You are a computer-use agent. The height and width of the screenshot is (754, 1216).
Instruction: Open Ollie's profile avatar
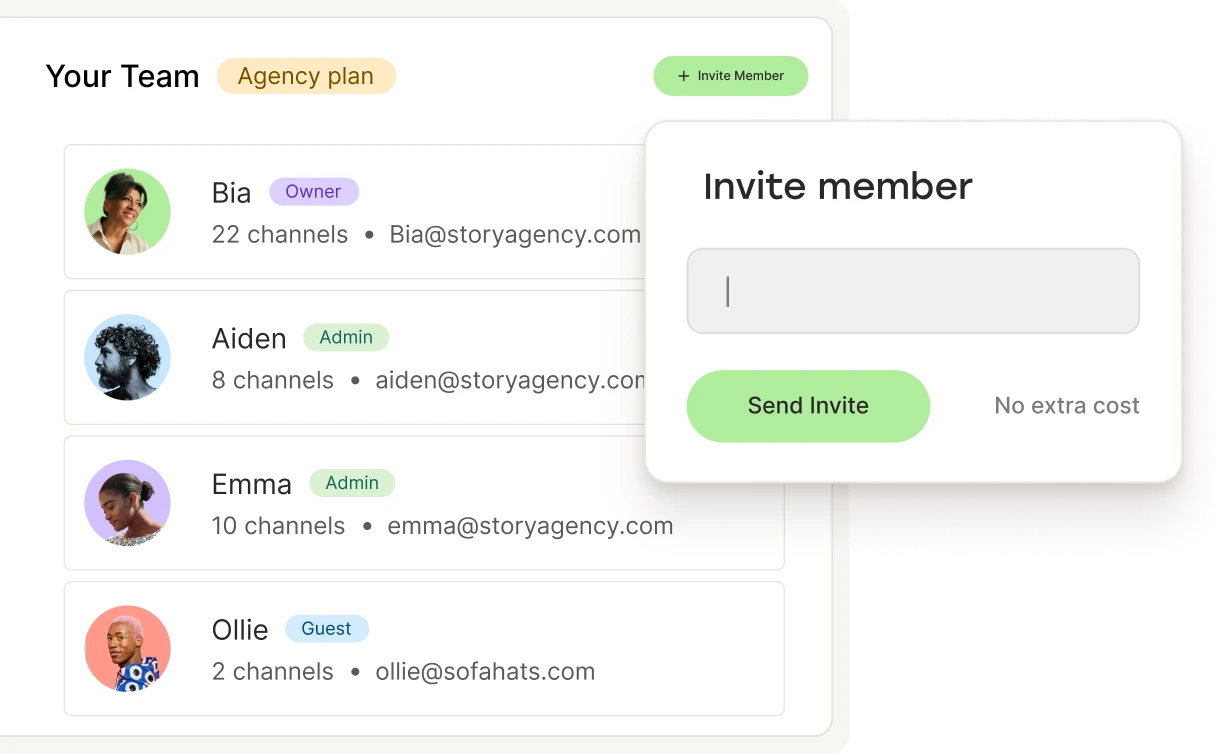[127, 649]
